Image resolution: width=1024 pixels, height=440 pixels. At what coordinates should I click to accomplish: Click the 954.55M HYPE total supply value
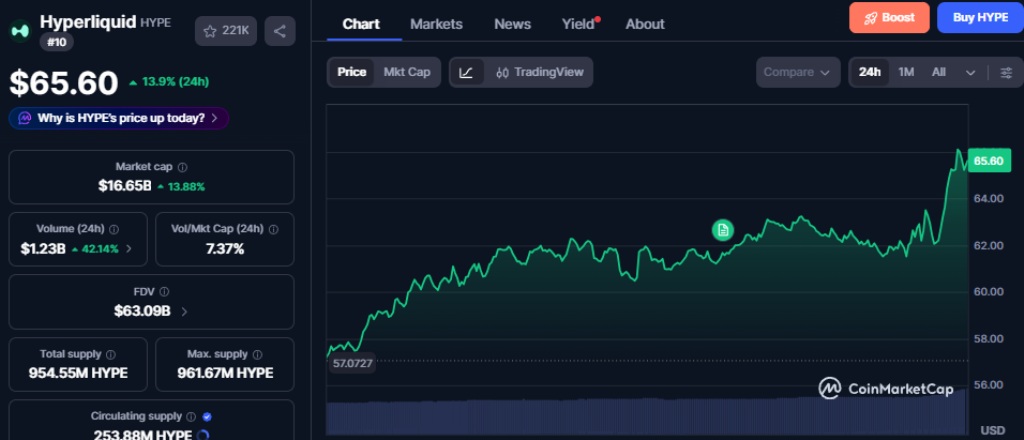tap(78, 373)
